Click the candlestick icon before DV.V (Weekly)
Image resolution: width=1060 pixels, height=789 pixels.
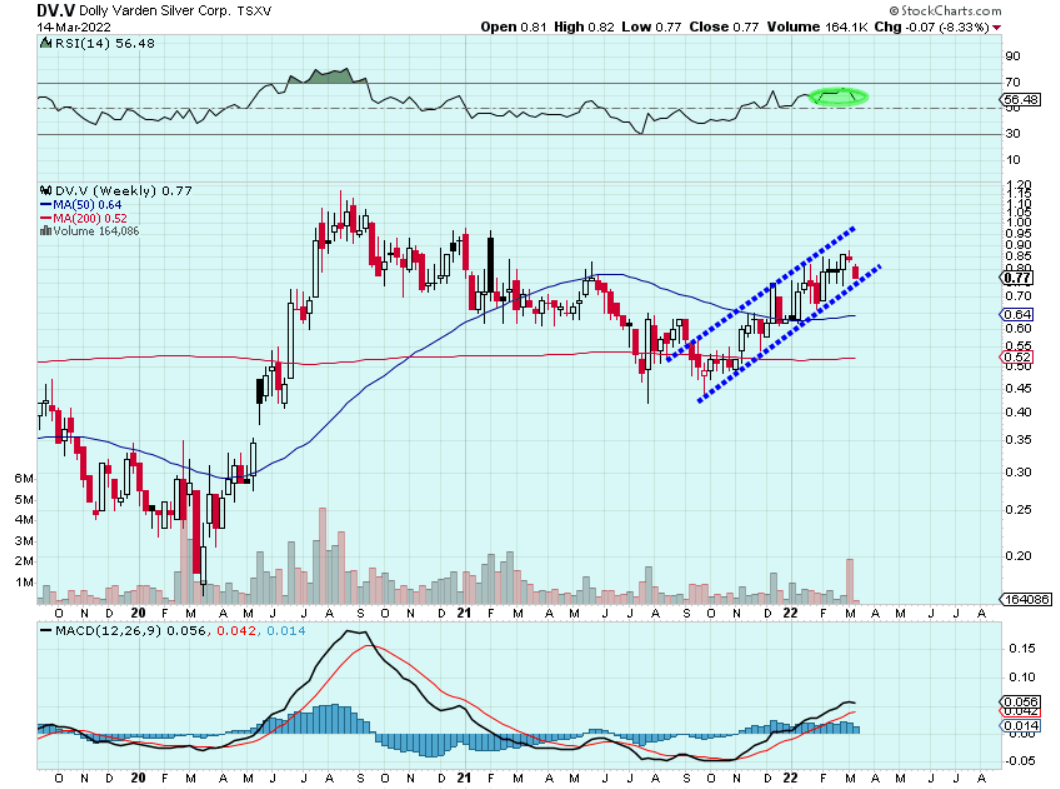click(46, 191)
